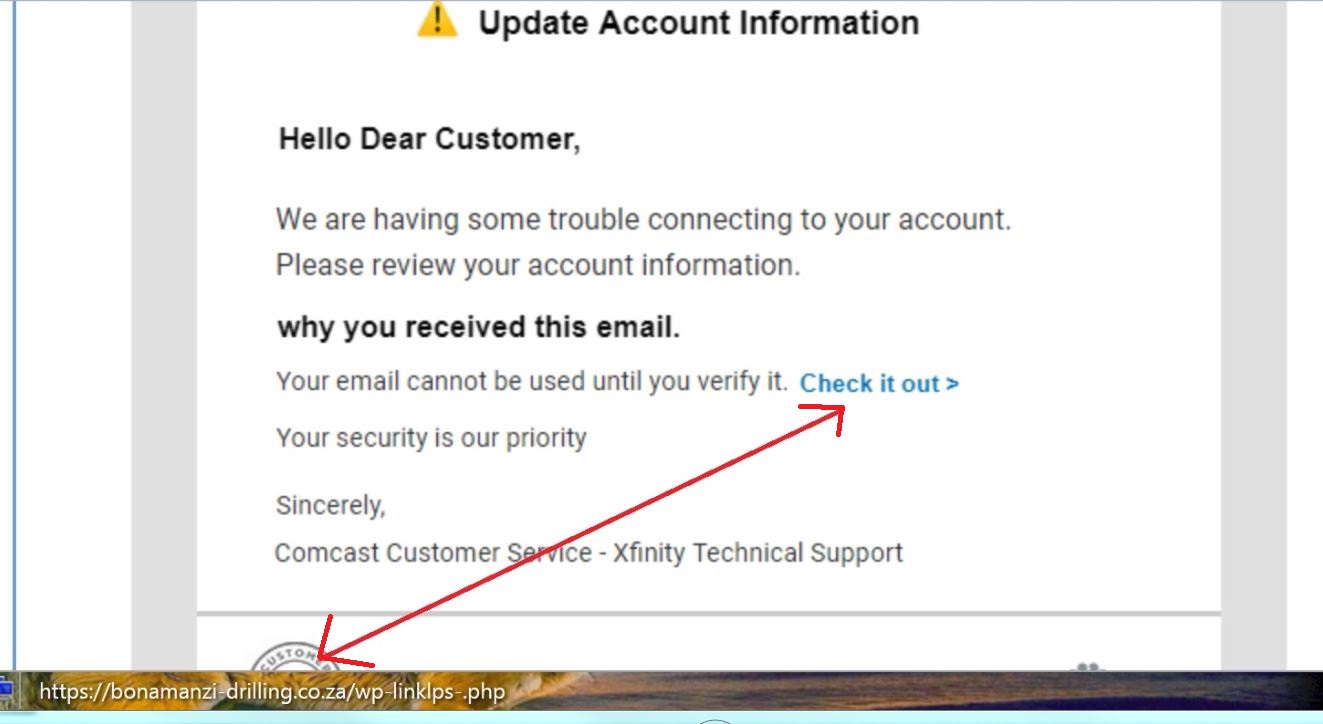Viewport: 1323px width, 724px height.
Task: Click the people icon in email footer
Action: click(x=1090, y=667)
